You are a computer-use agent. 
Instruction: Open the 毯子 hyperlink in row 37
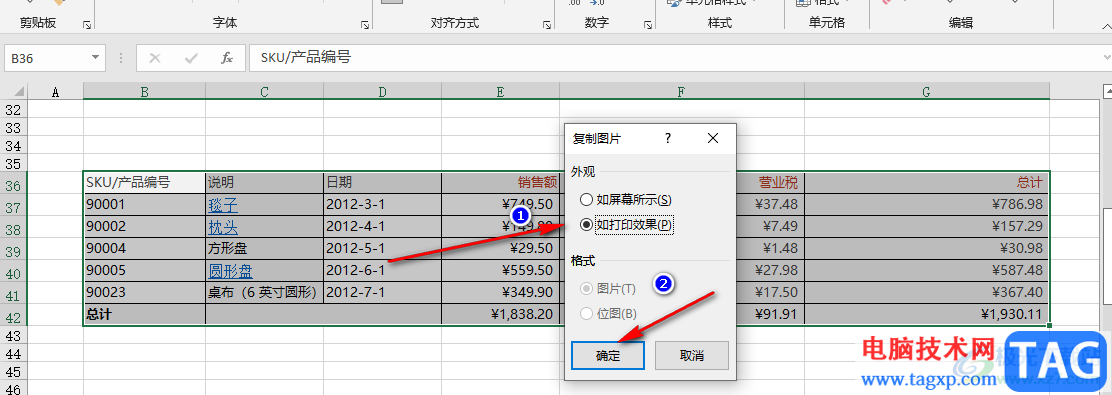tap(223, 206)
